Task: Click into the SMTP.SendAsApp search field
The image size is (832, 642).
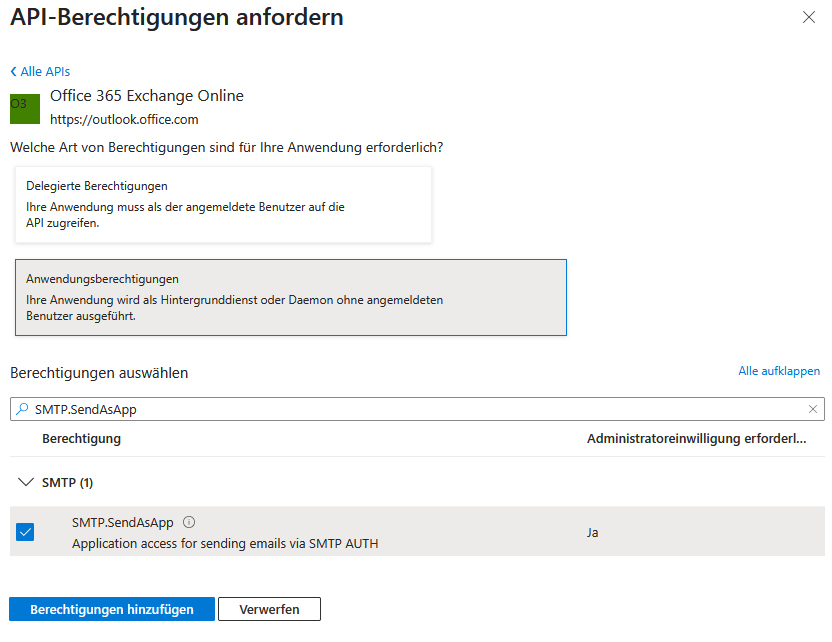Action: point(417,409)
